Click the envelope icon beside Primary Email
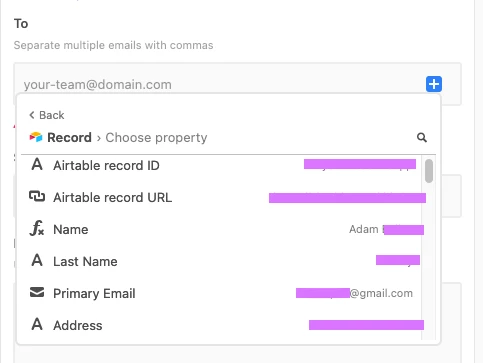483x363 pixels. tap(37, 292)
